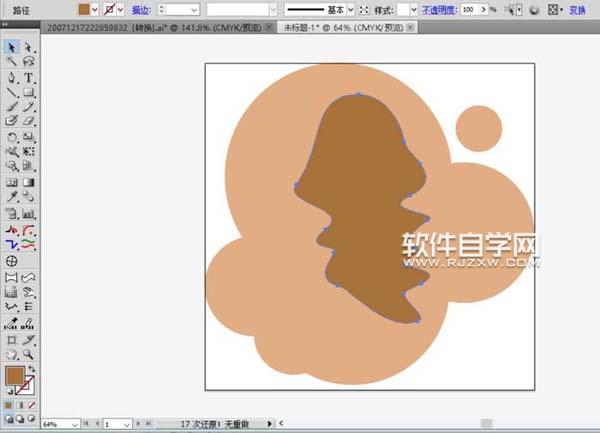The height and width of the screenshot is (433, 600).
Task: Set paint mode to Color
Action: [8, 405]
